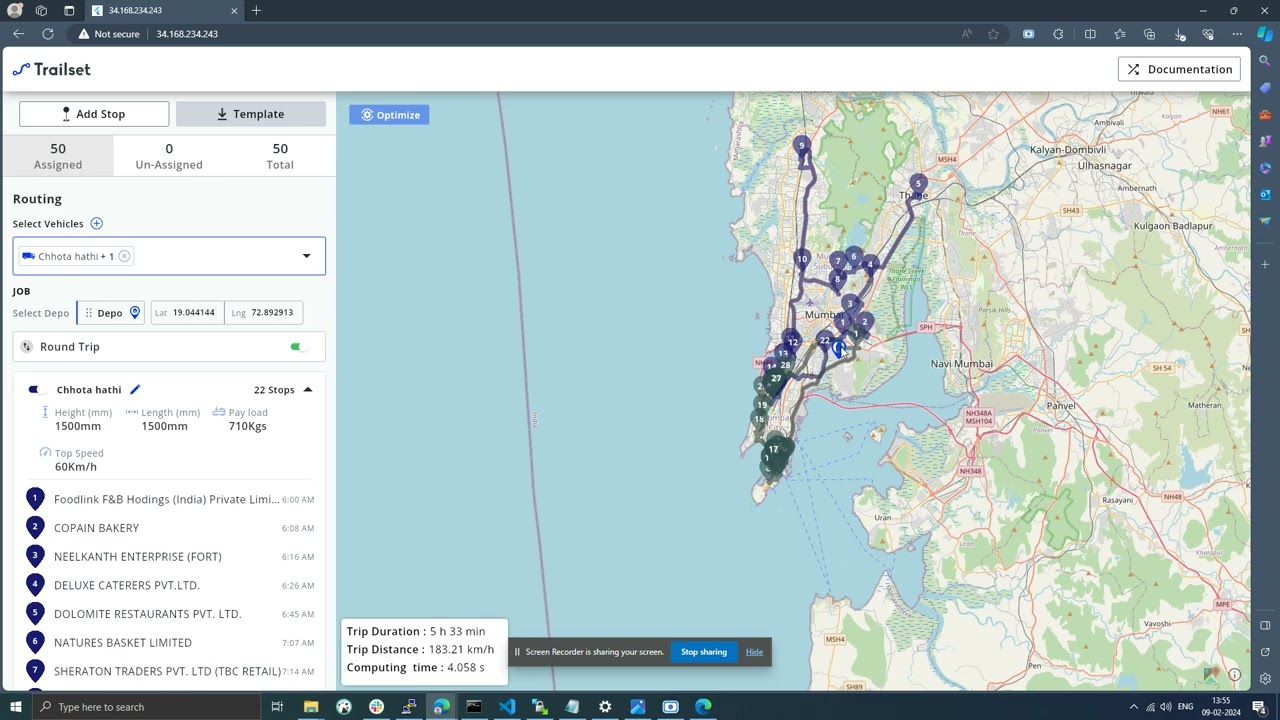Toggle the Round Trip switch
This screenshot has height=720, width=1280.
[x=298, y=347]
